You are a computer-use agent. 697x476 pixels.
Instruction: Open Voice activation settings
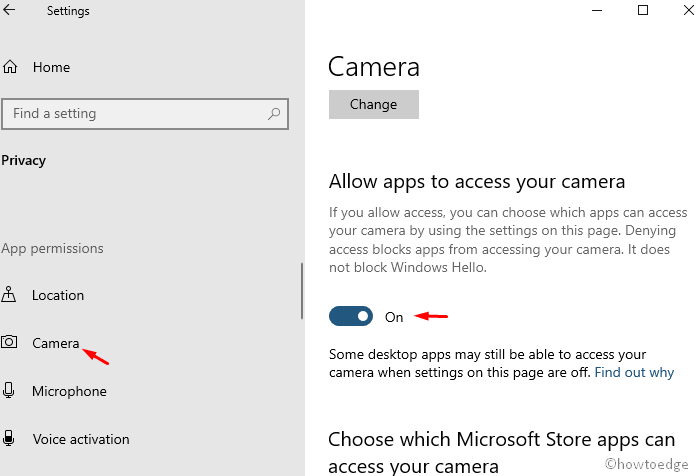[x=81, y=439]
